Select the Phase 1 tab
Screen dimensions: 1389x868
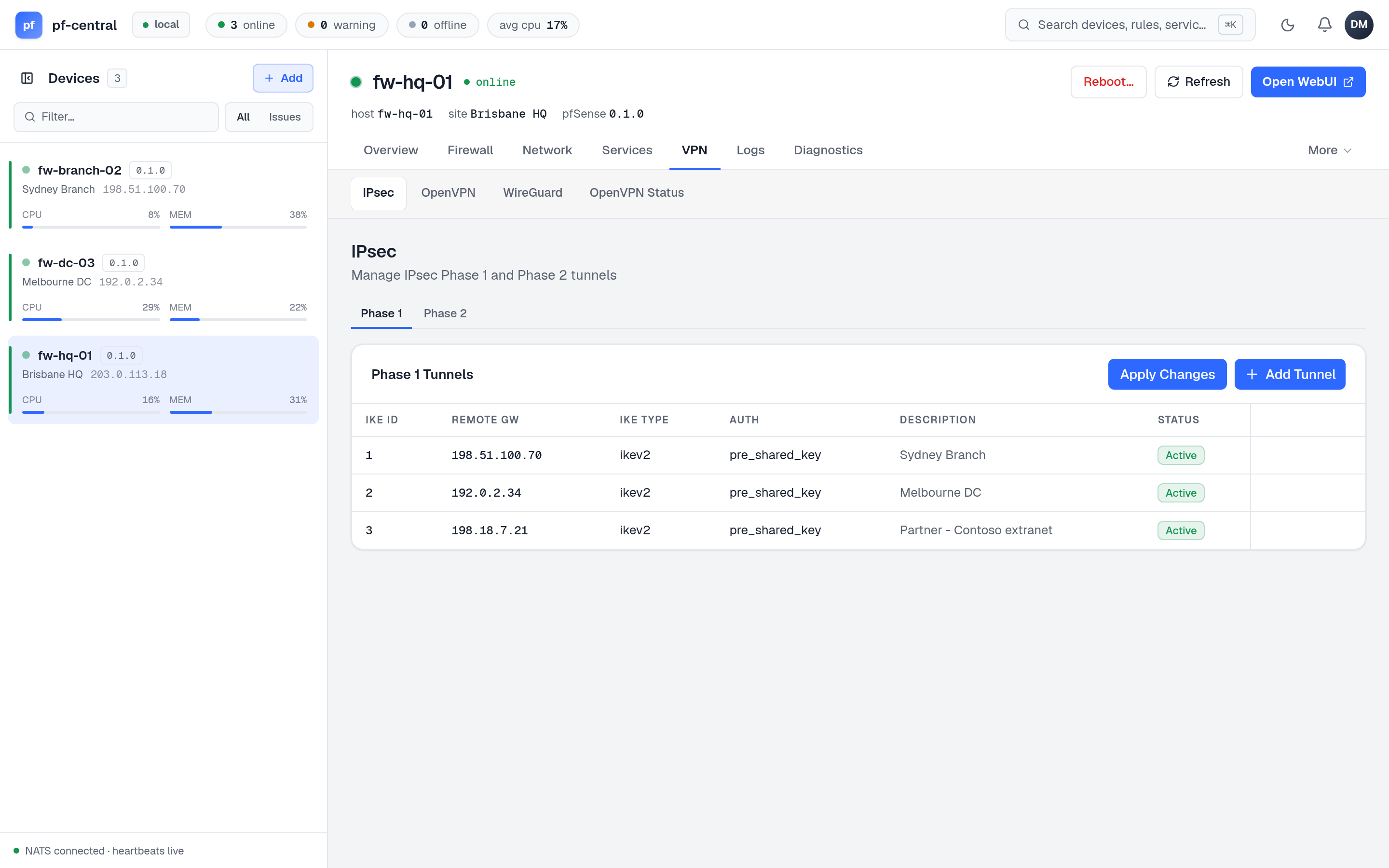pos(381,313)
